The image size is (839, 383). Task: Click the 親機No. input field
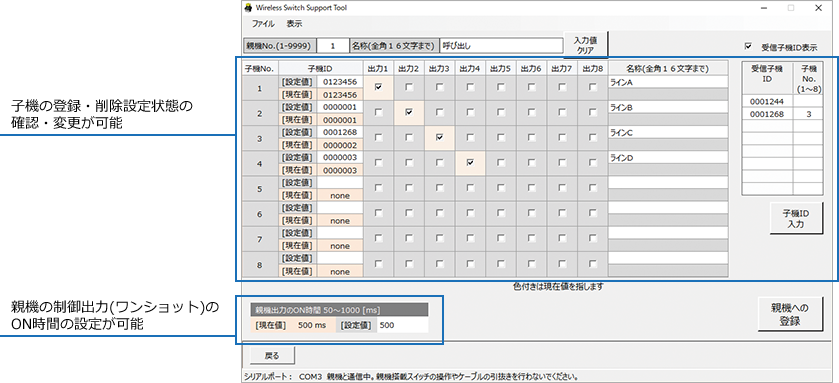[x=332, y=46]
